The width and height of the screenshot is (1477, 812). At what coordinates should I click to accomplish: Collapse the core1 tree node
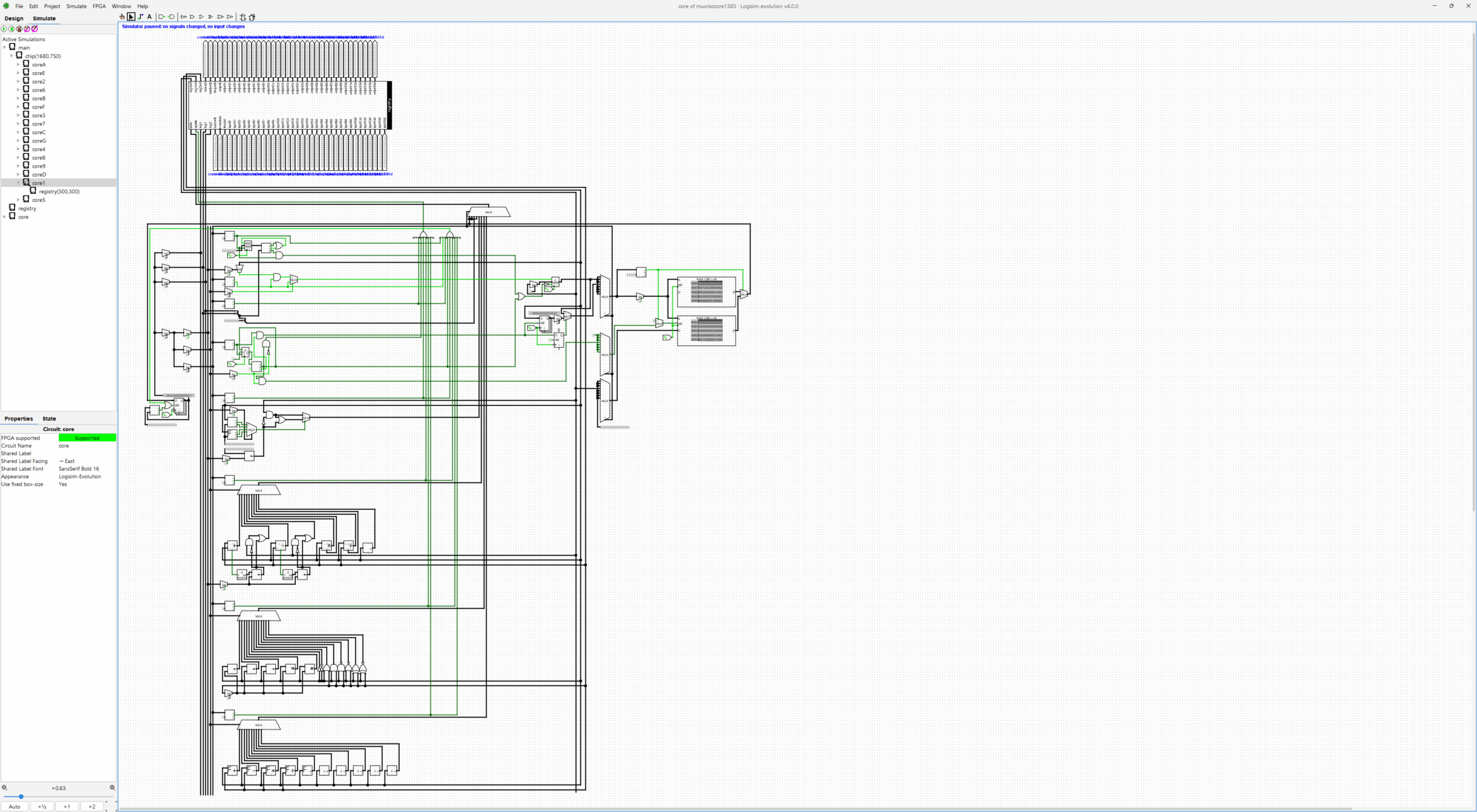pyautogui.click(x=18, y=183)
